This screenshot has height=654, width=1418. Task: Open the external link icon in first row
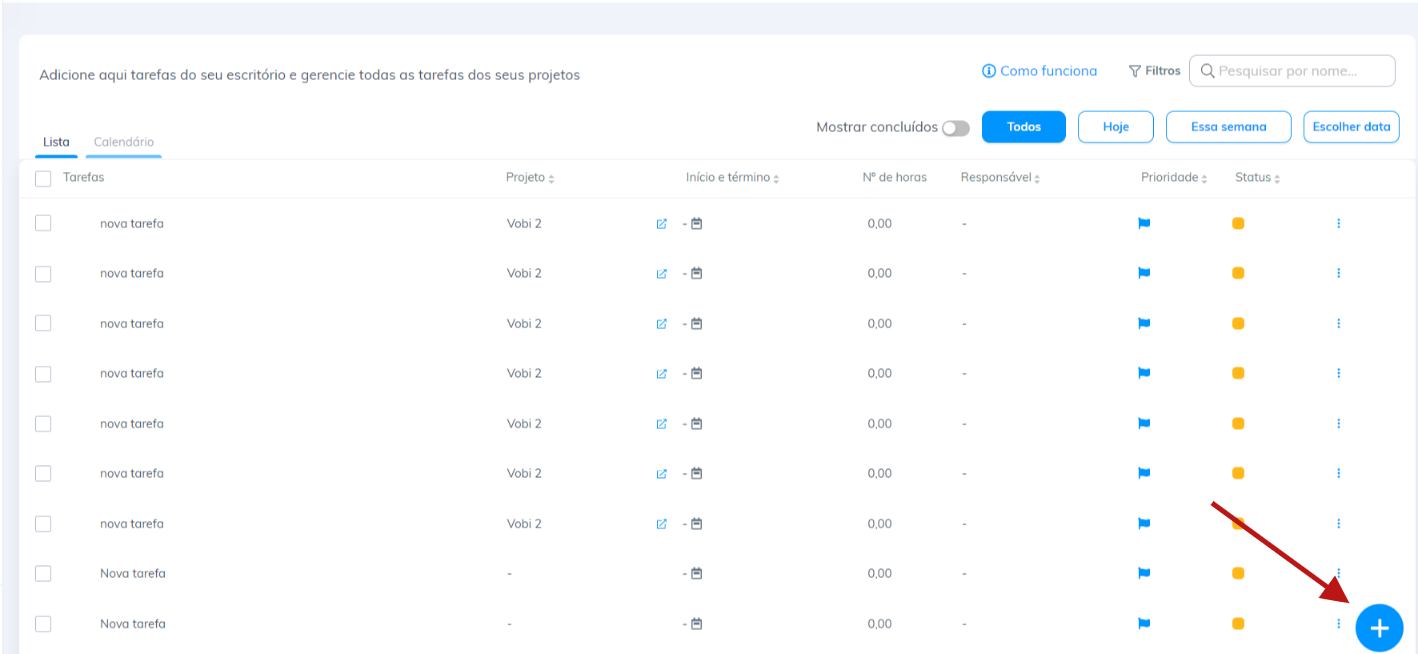point(661,224)
